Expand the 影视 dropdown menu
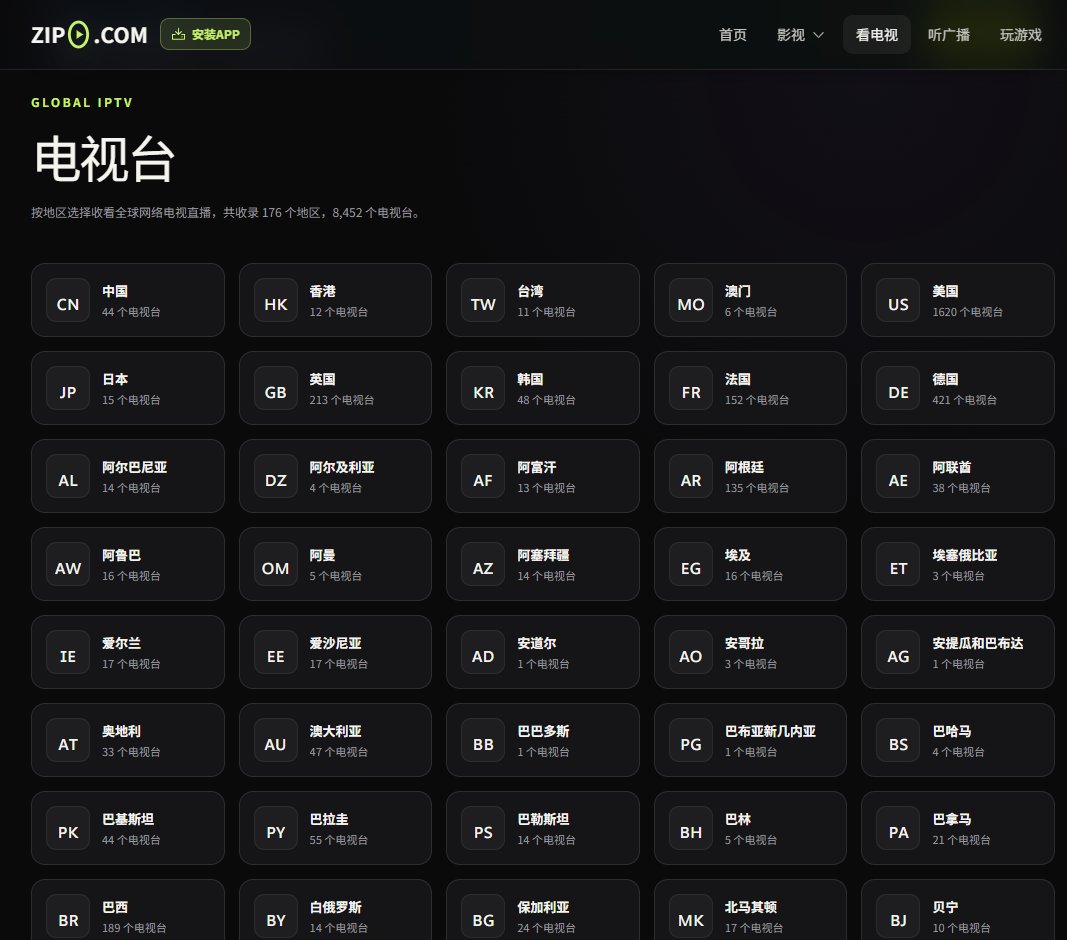This screenshot has height=940, width=1067. 800,35
